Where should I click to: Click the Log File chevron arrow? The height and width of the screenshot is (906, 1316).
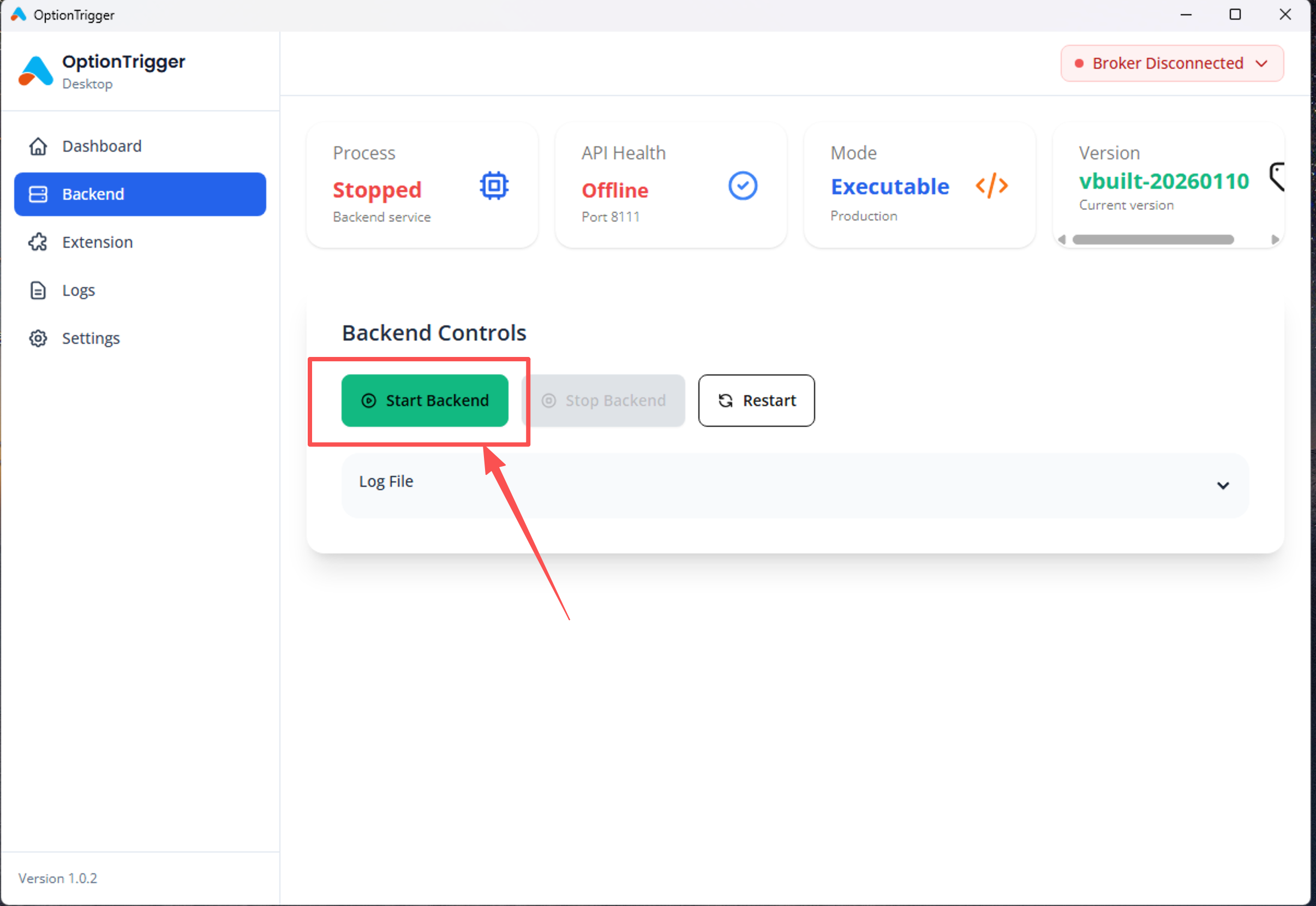pos(1223,485)
